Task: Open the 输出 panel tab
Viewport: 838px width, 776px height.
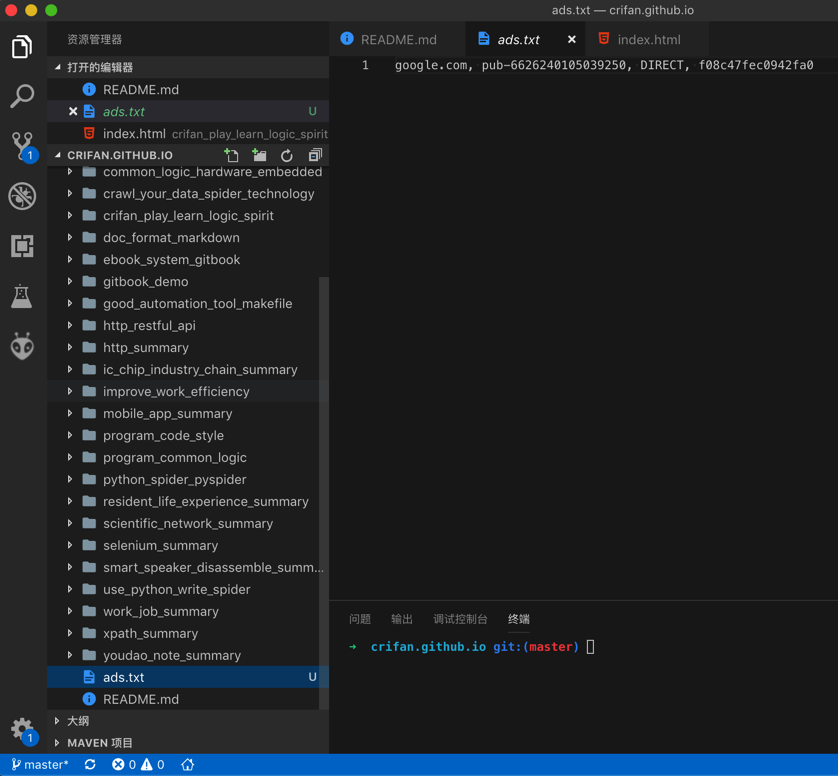Action: (x=401, y=619)
